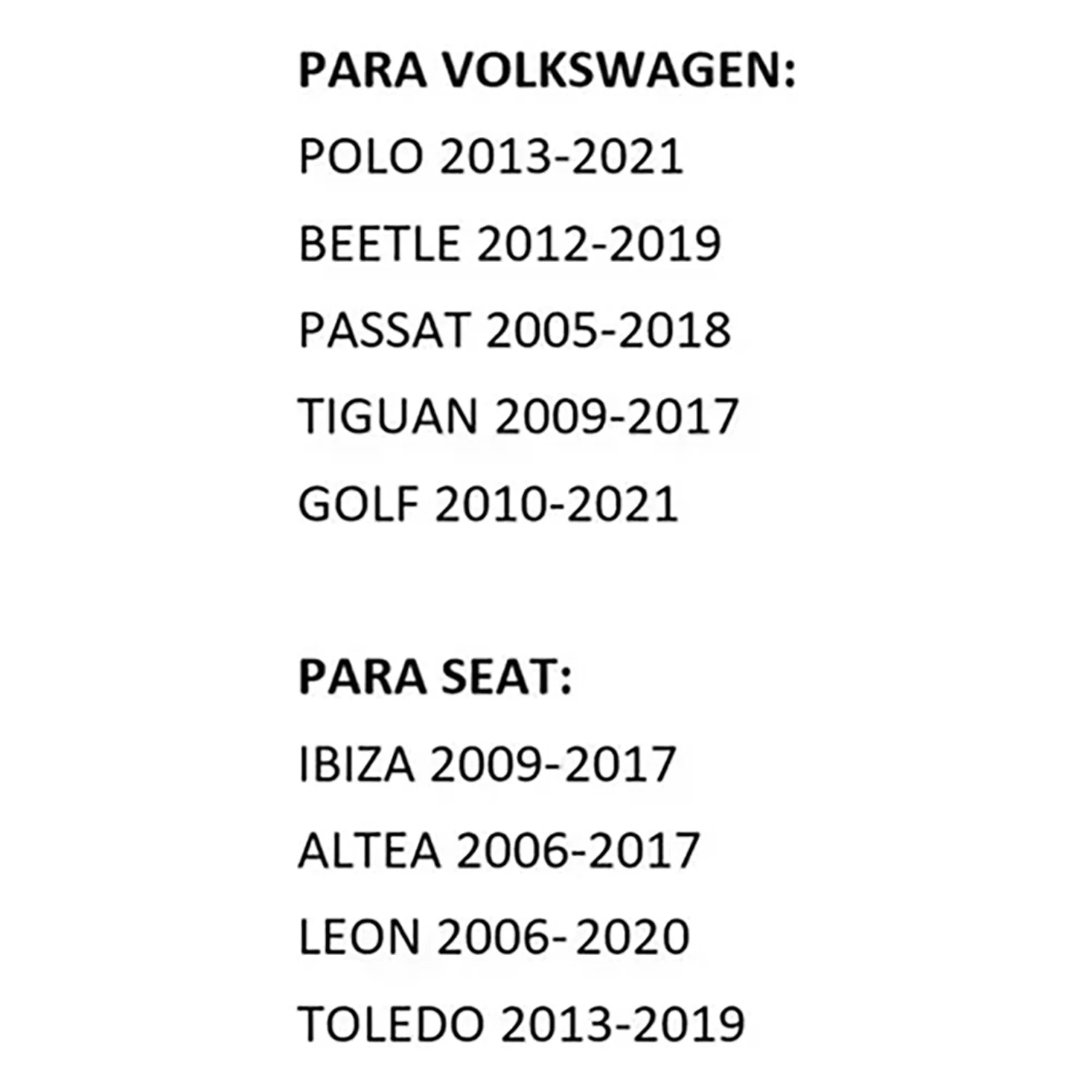Click the BEETLE 2012-2019 entry
Screen dimensions: 1092x1092
[510, 244]
